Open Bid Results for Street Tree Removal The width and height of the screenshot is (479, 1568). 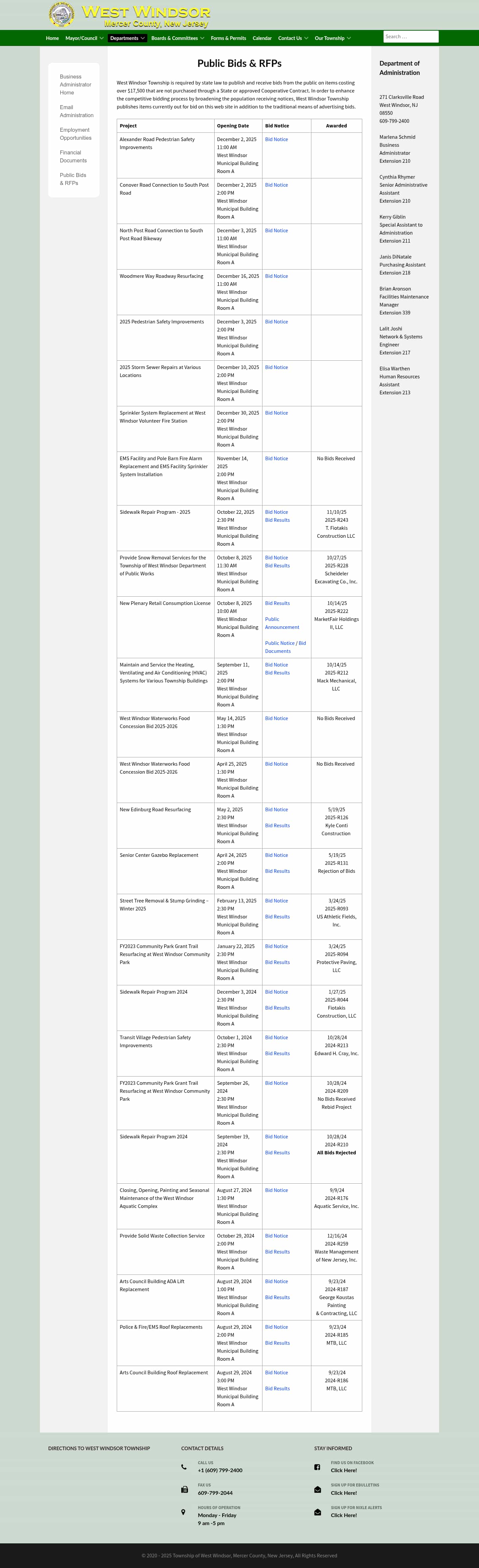[x=277, y=917]
